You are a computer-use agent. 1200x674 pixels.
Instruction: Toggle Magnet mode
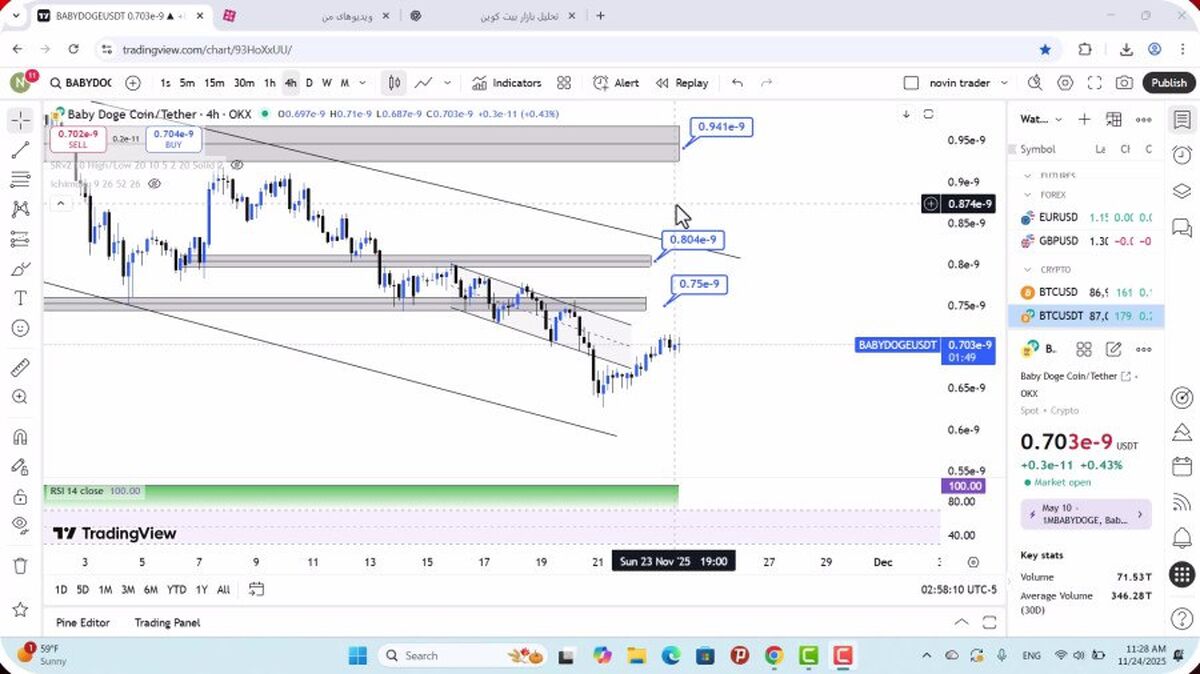(x=21, y=437)
